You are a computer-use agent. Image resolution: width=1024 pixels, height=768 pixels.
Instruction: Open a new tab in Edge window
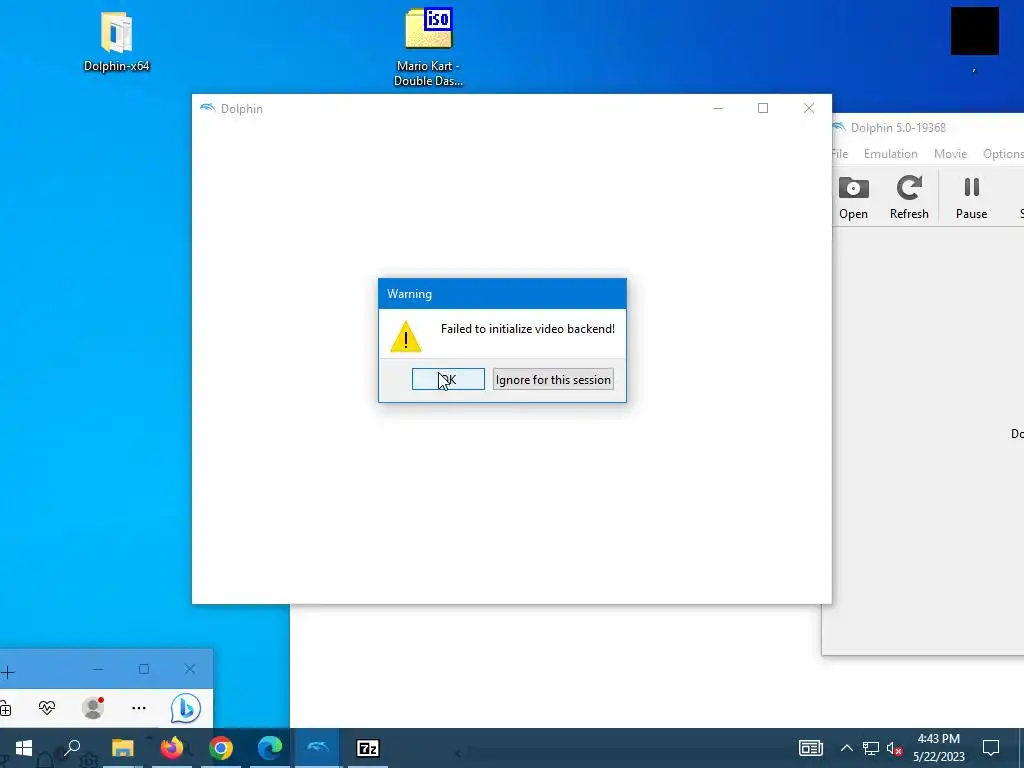click(7, 672)
